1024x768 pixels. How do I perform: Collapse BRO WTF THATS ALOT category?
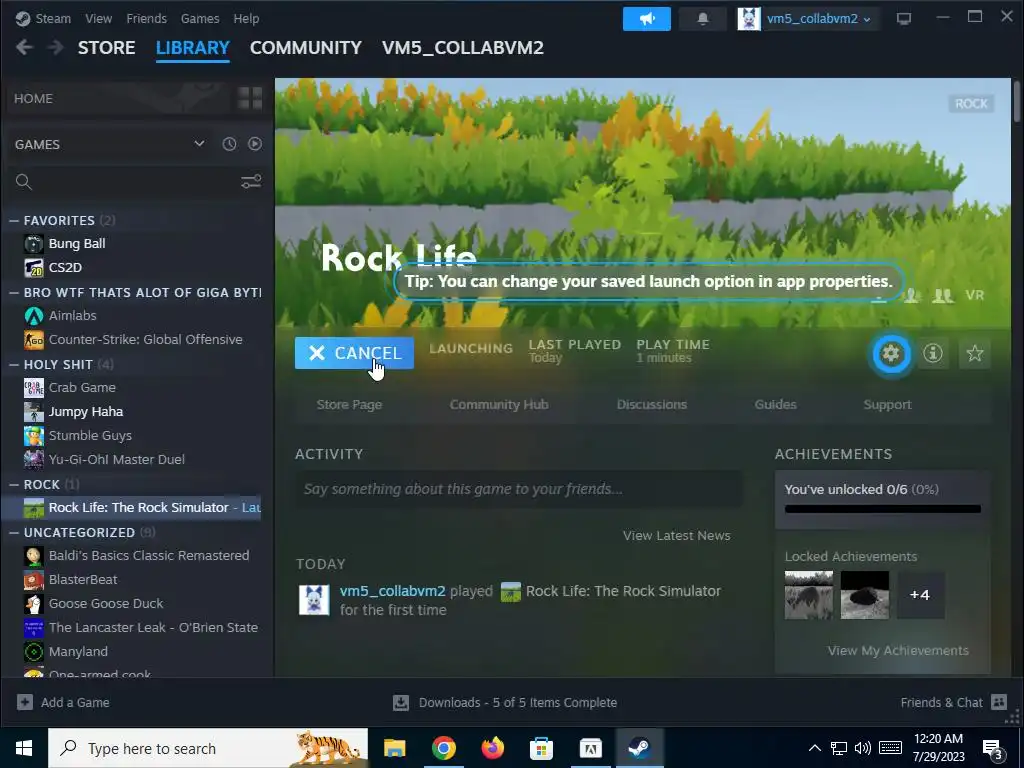(14, 293)
